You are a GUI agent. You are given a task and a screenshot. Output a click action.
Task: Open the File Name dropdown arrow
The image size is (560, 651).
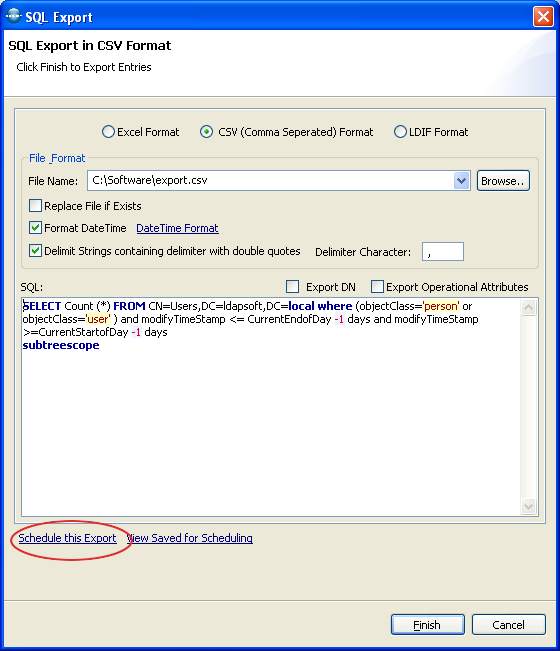(462, 181)
